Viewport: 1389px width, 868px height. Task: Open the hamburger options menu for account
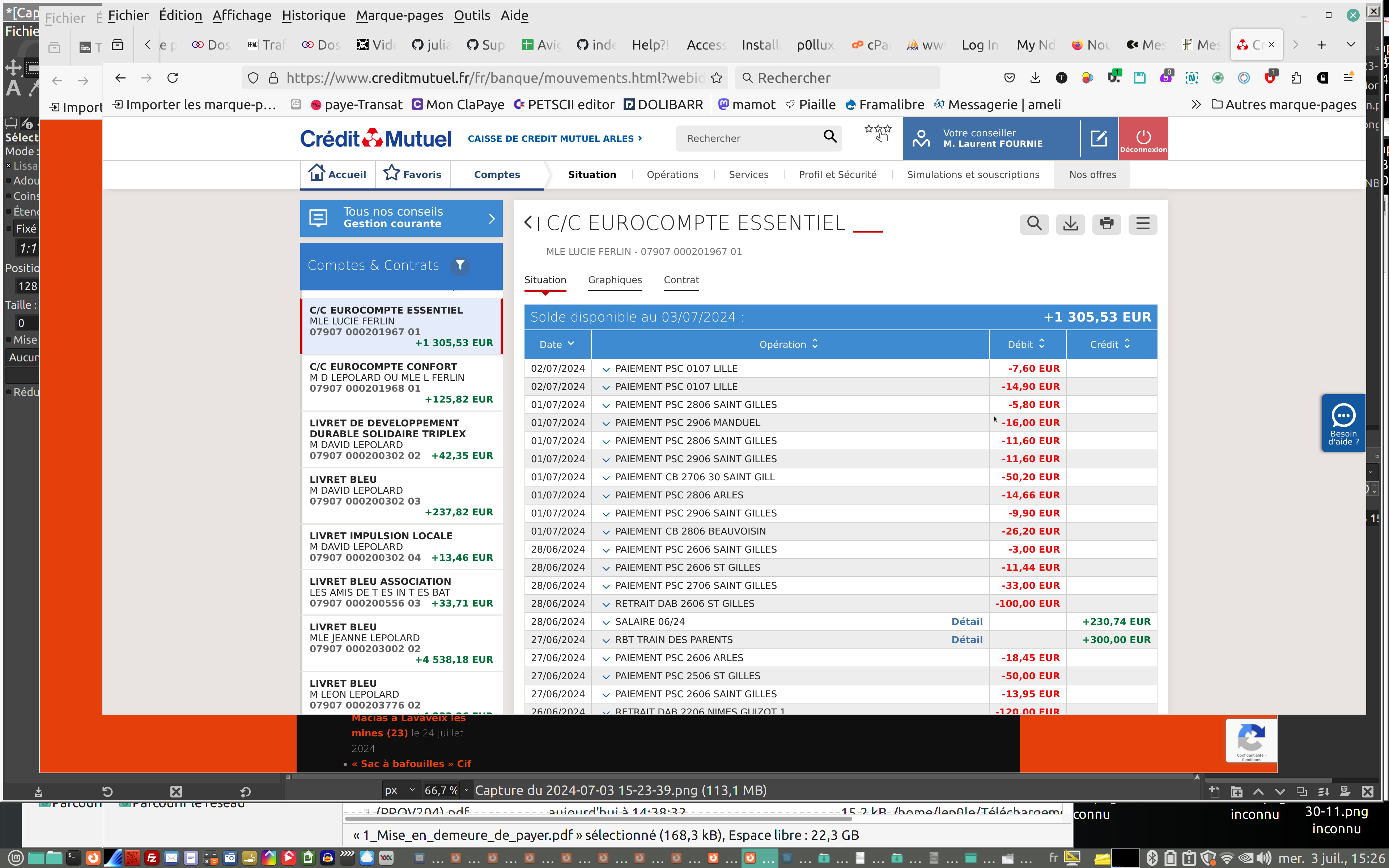[1142, 223]
